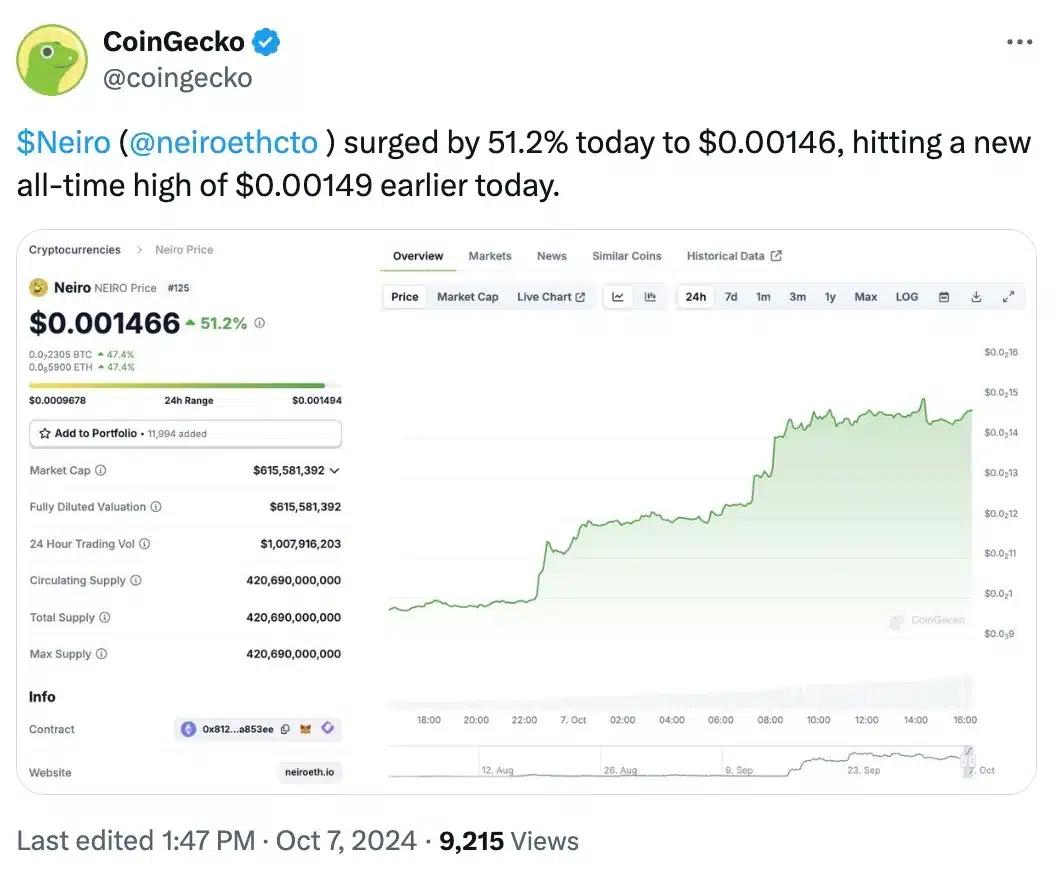Switch to the Markets tab
The image size is (1058, 882).
tap(489, 256)
